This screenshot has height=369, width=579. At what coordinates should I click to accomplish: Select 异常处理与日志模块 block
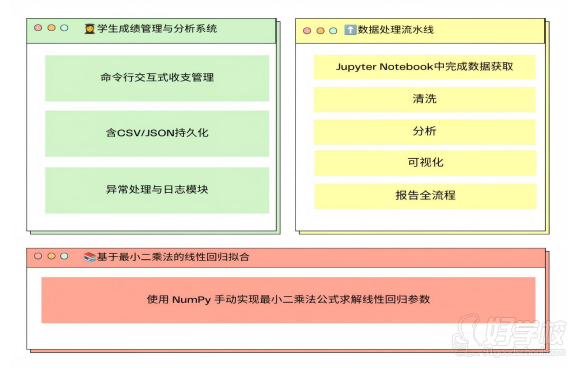[x=157, y=190]
